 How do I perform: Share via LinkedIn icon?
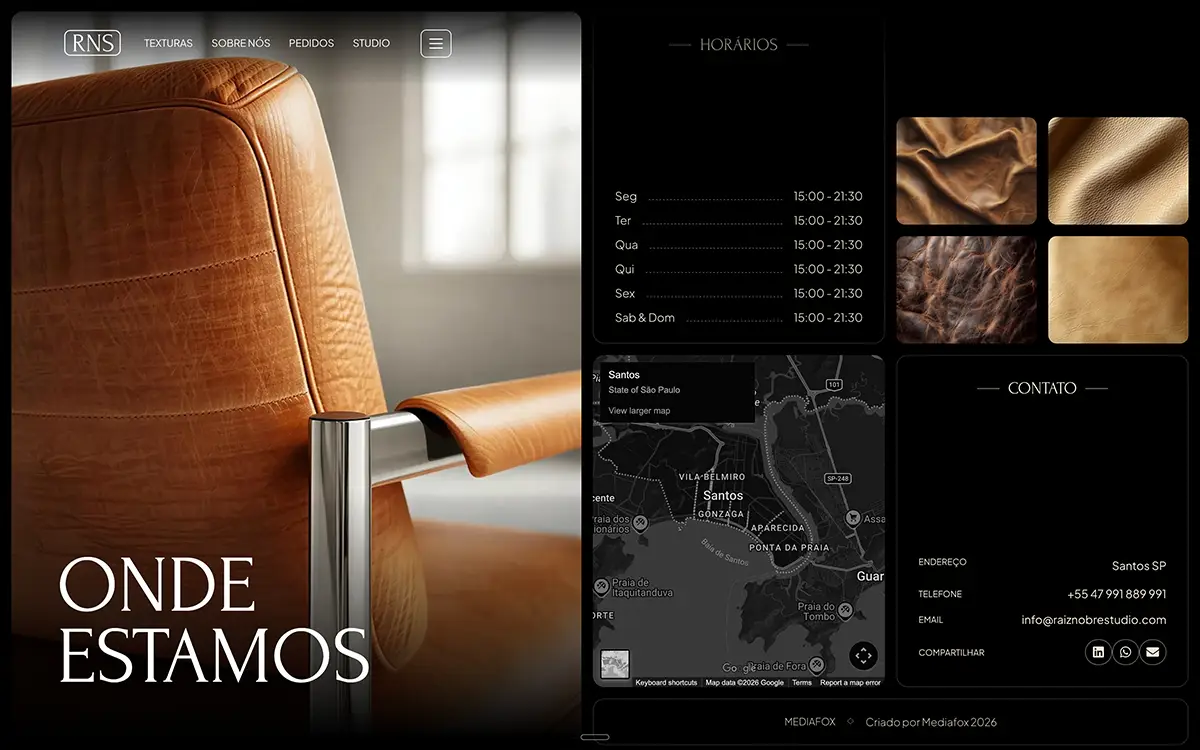[1098, 652]
